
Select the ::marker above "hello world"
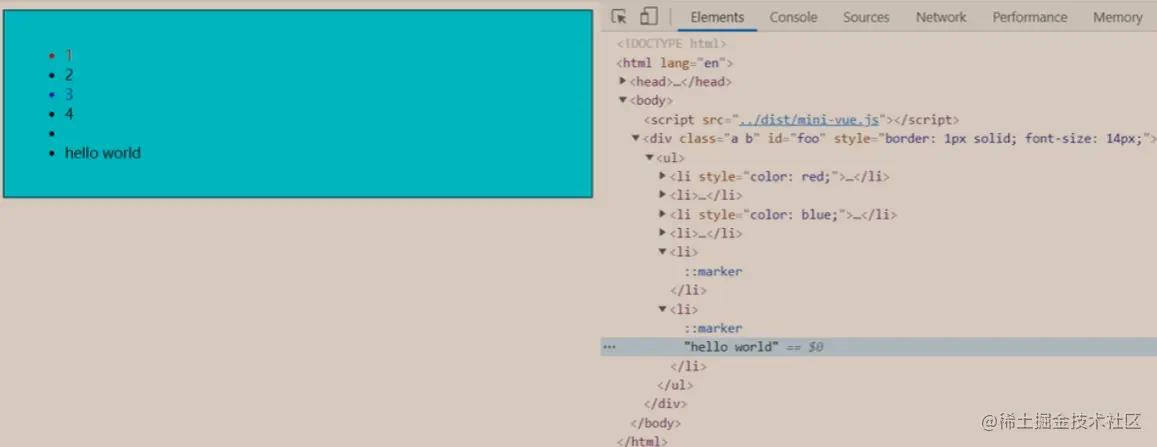click(x=713, y=328)
